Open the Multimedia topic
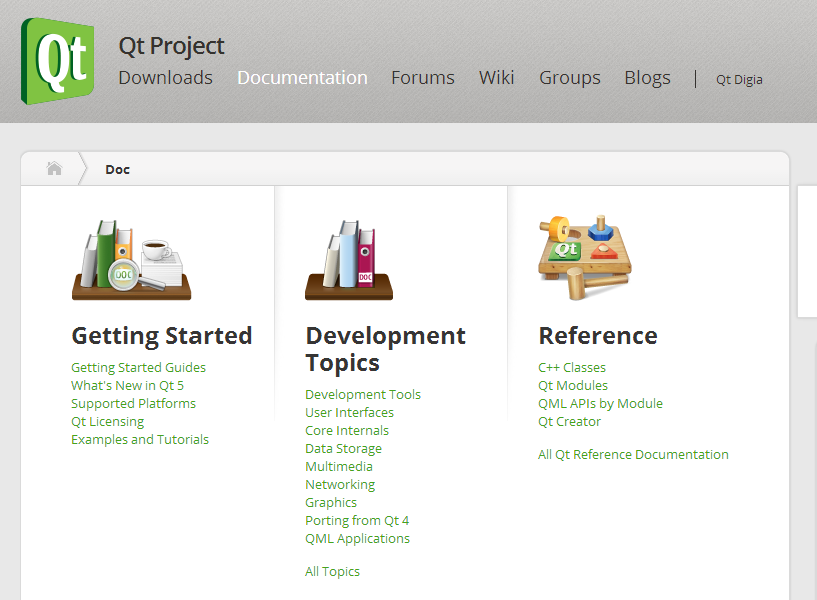 [x=339, y=467]
